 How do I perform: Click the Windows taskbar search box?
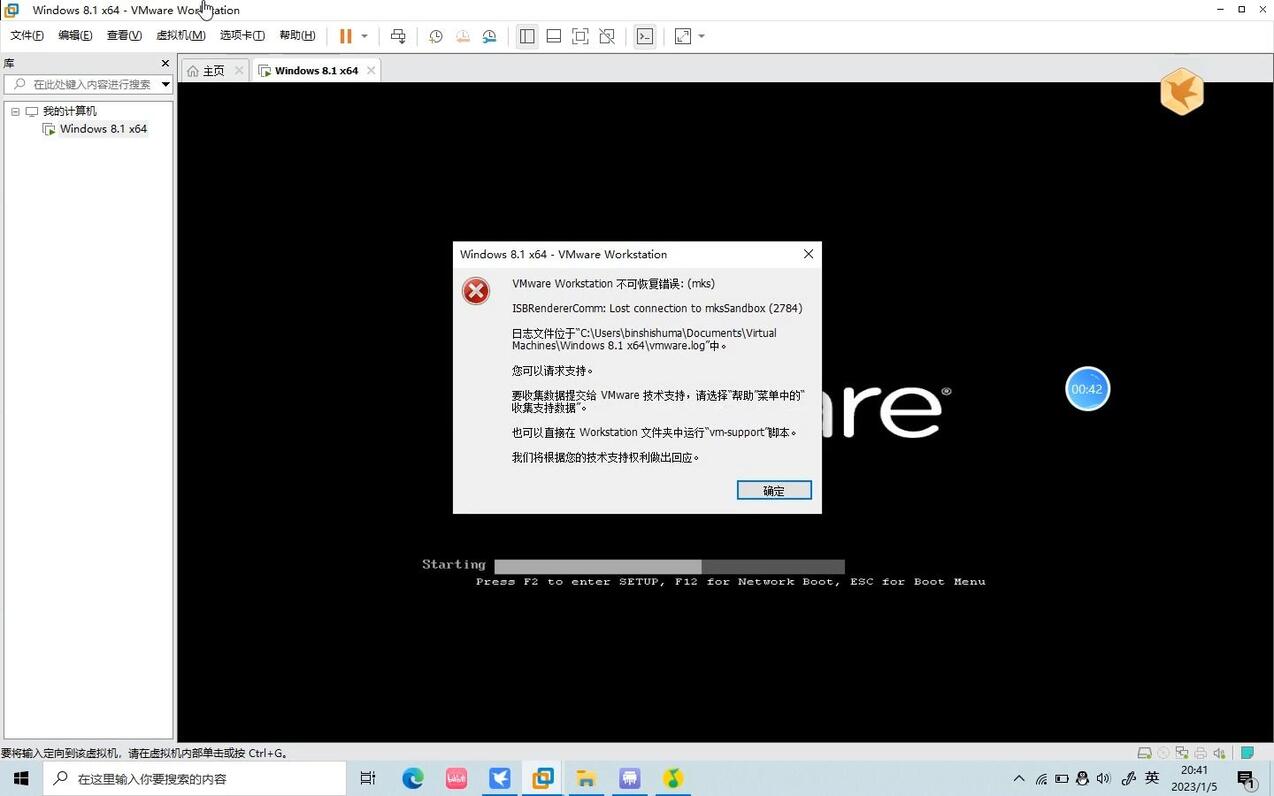click(x=194, y=778)
